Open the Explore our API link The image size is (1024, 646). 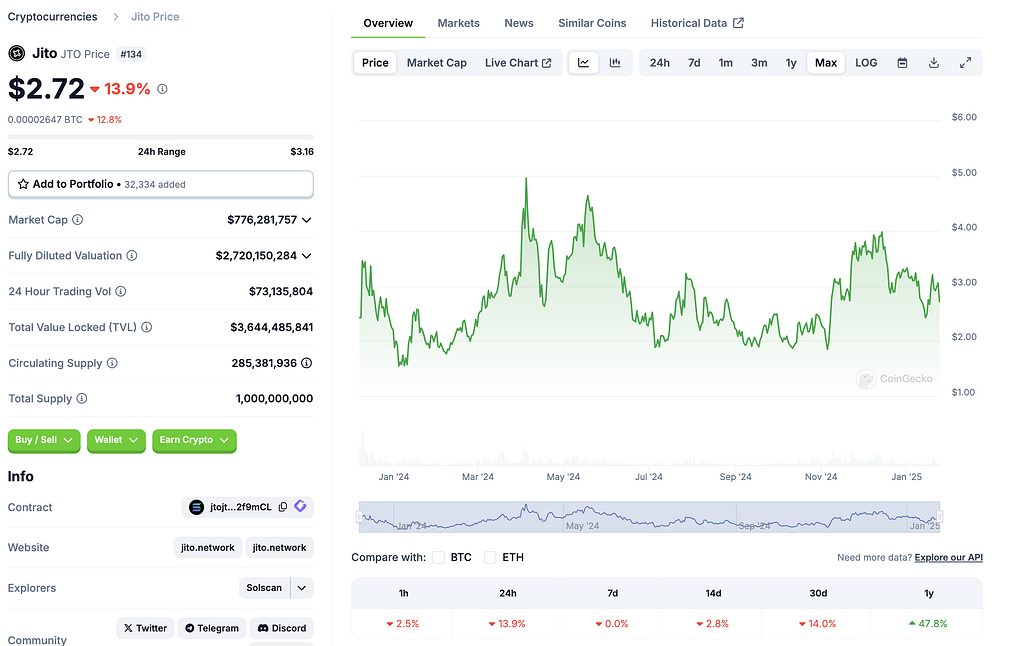pos(948,557)
